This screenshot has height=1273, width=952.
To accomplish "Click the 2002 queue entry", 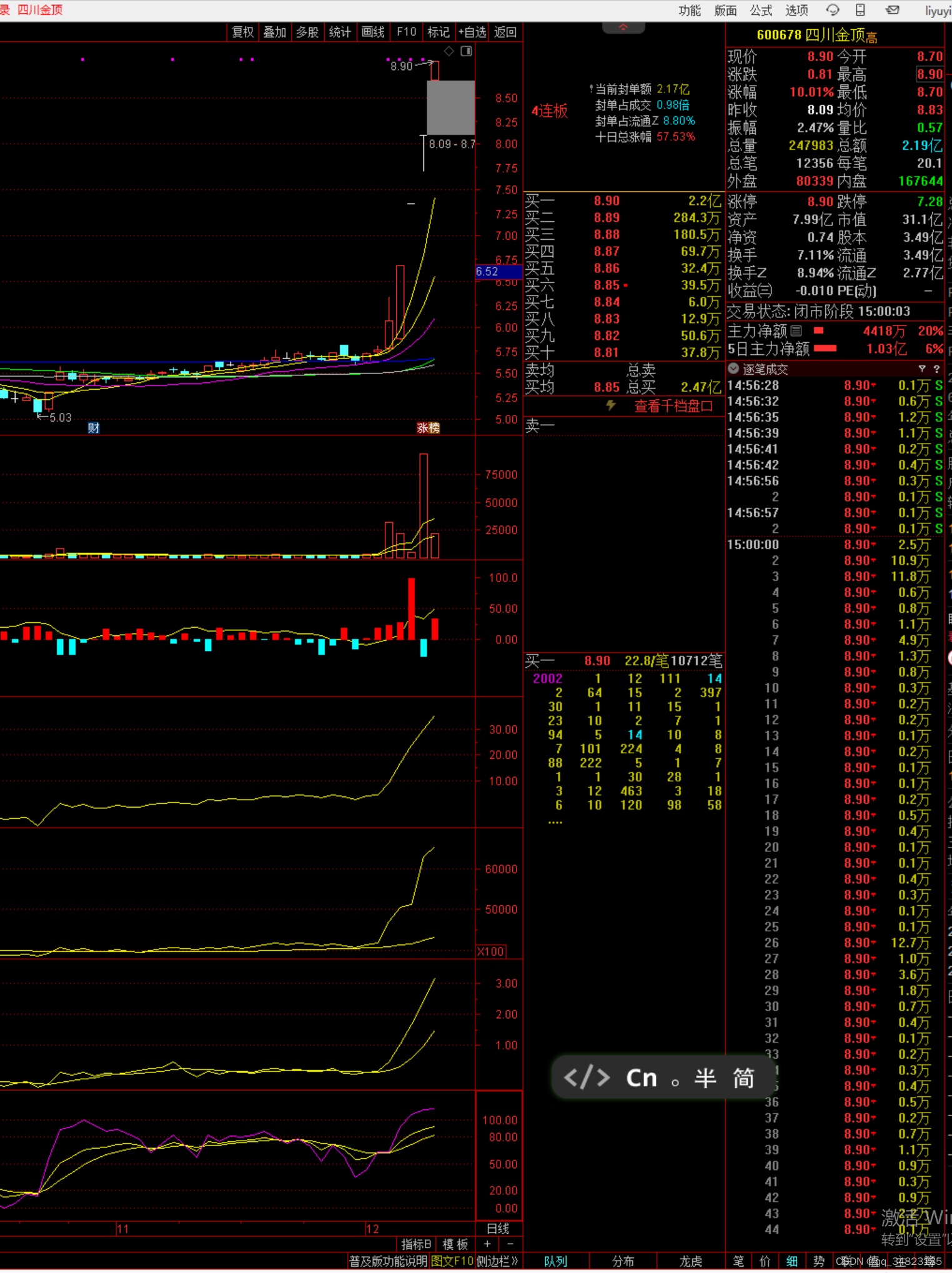I will (547, 679).
